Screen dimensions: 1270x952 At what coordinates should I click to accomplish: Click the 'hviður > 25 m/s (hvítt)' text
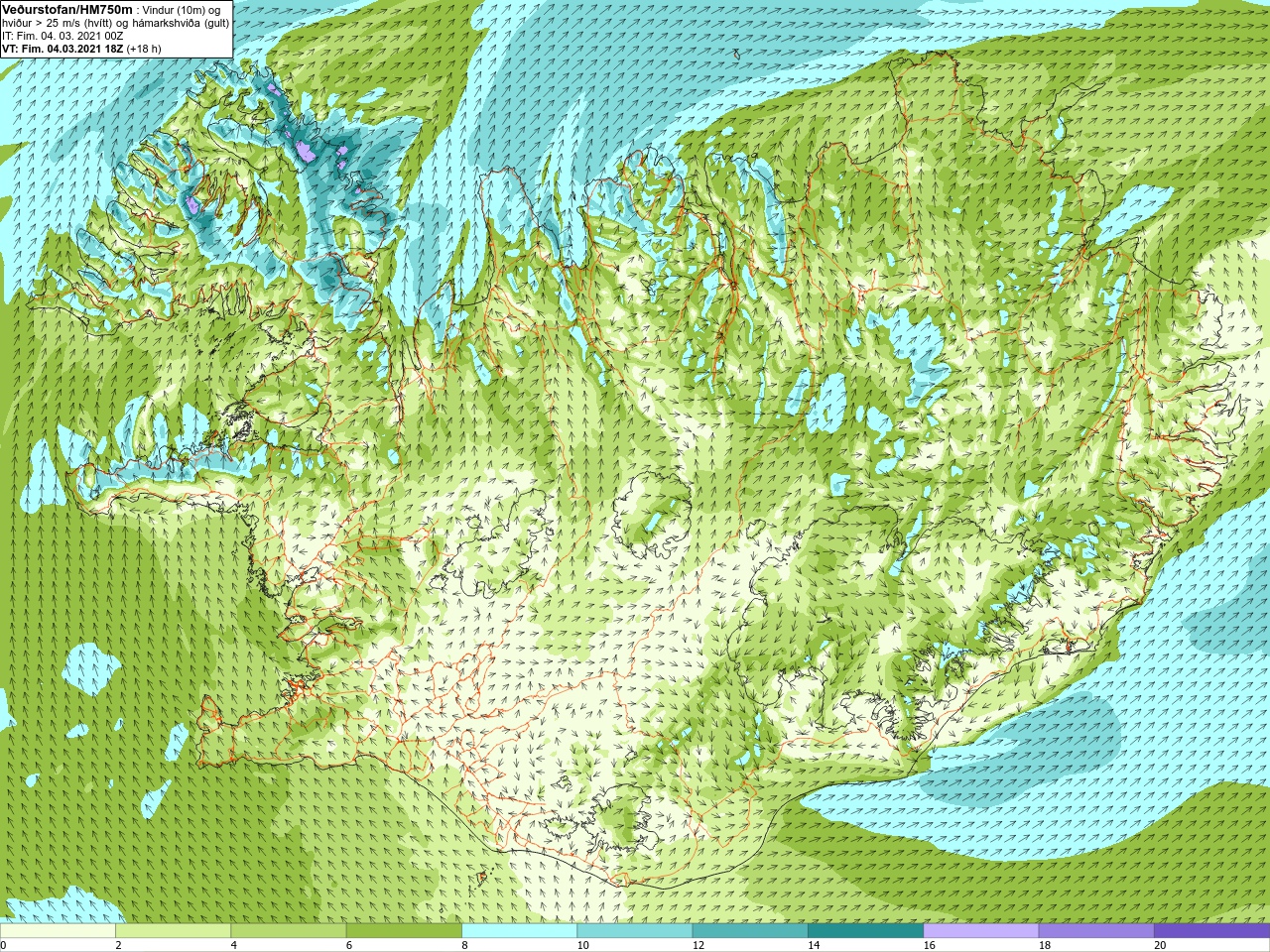coord(60,23)
